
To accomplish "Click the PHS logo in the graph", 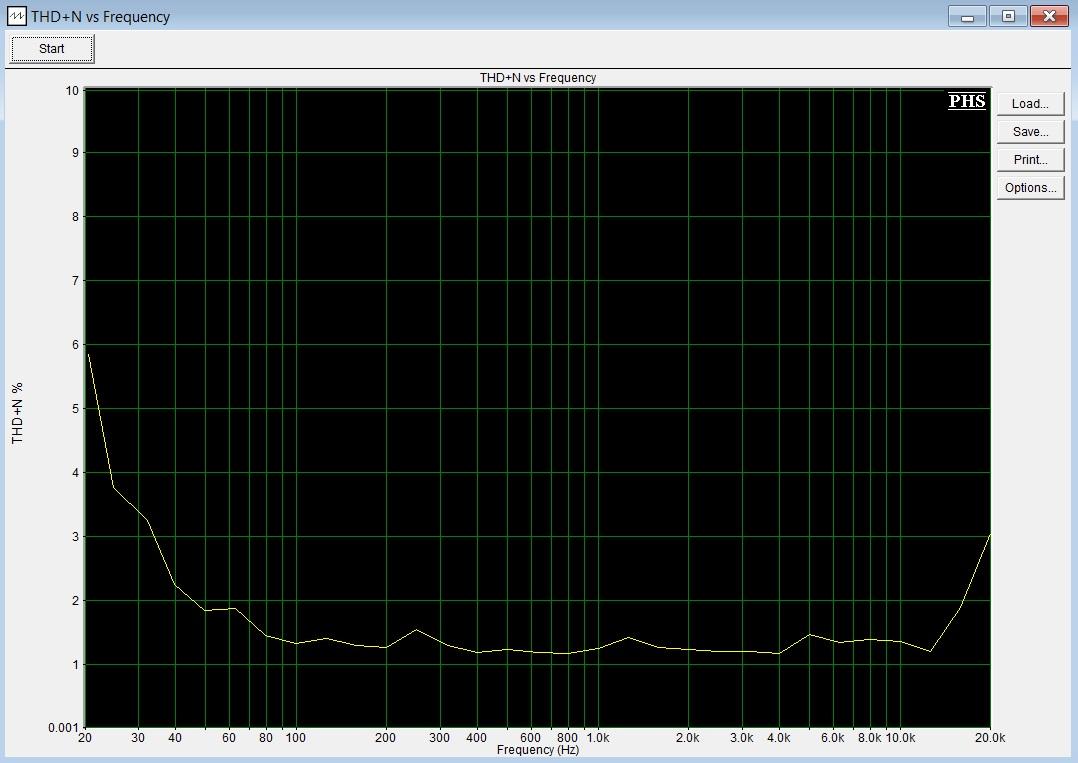I will coord(967,101).
